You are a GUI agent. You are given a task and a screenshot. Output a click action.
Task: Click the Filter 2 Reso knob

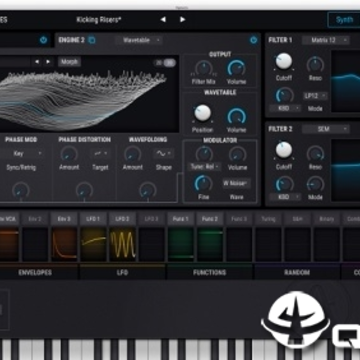[x=315, y=154]
